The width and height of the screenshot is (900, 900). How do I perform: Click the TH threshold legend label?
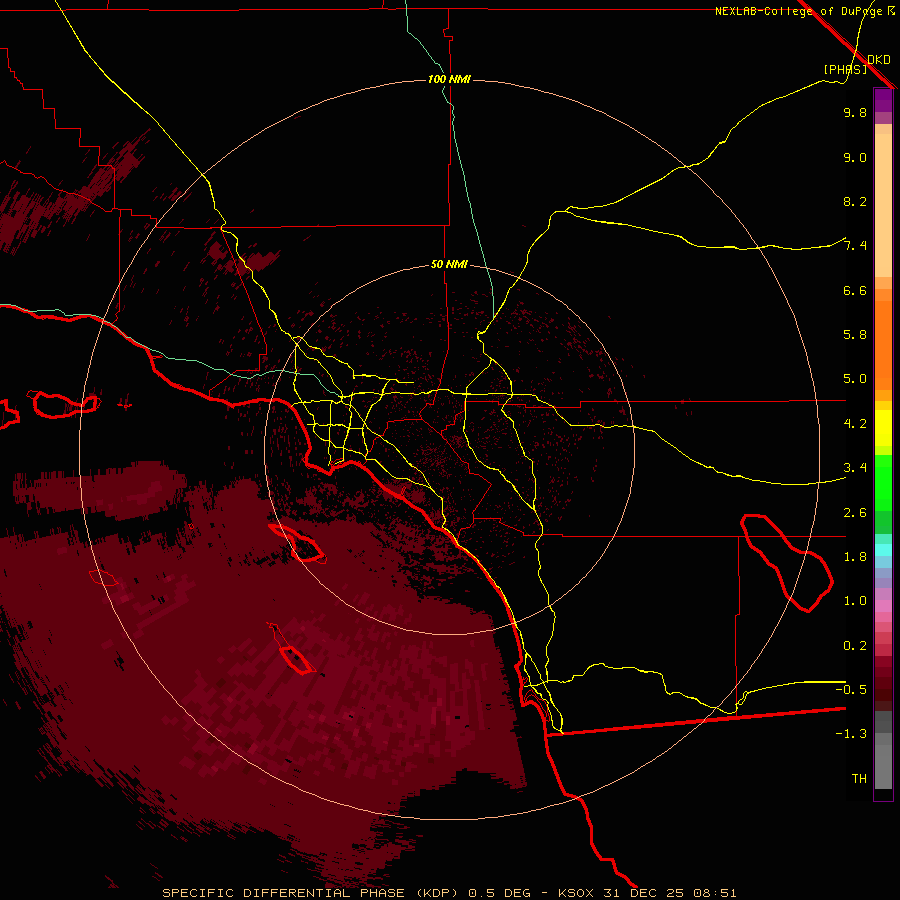coord(859,779)
